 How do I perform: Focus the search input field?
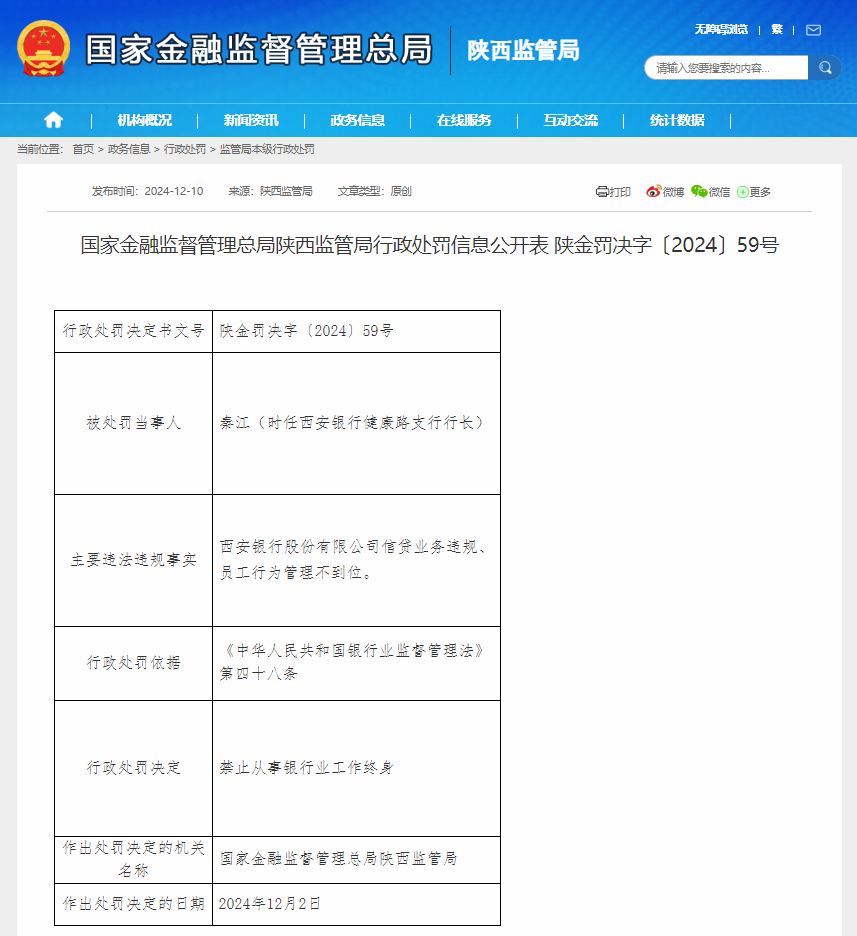coord(726,67)
